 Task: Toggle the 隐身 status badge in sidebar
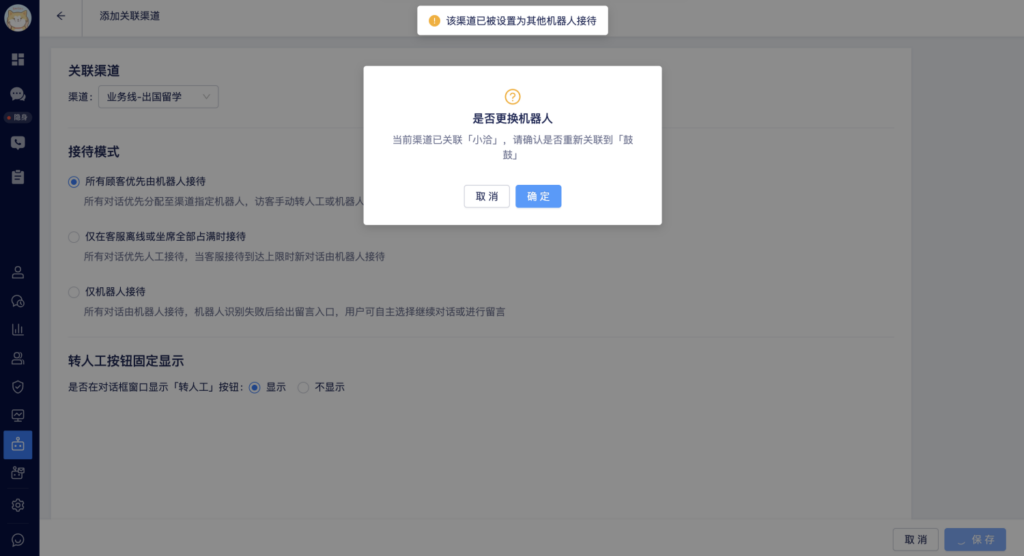pyautogui.click(x=18, y=118)
